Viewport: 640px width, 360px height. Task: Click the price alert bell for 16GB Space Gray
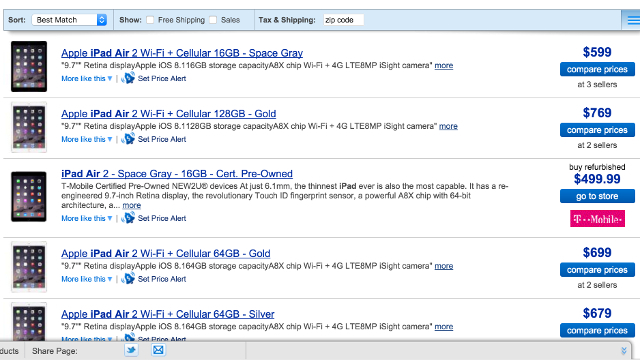tap(128, 78)
